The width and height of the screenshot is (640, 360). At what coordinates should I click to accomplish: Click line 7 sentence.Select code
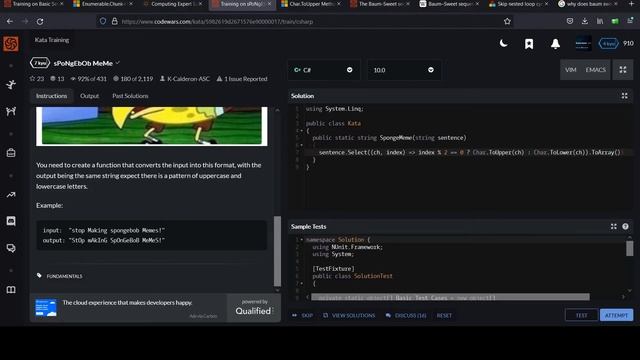pyautogui.click(x=469, y=152)
